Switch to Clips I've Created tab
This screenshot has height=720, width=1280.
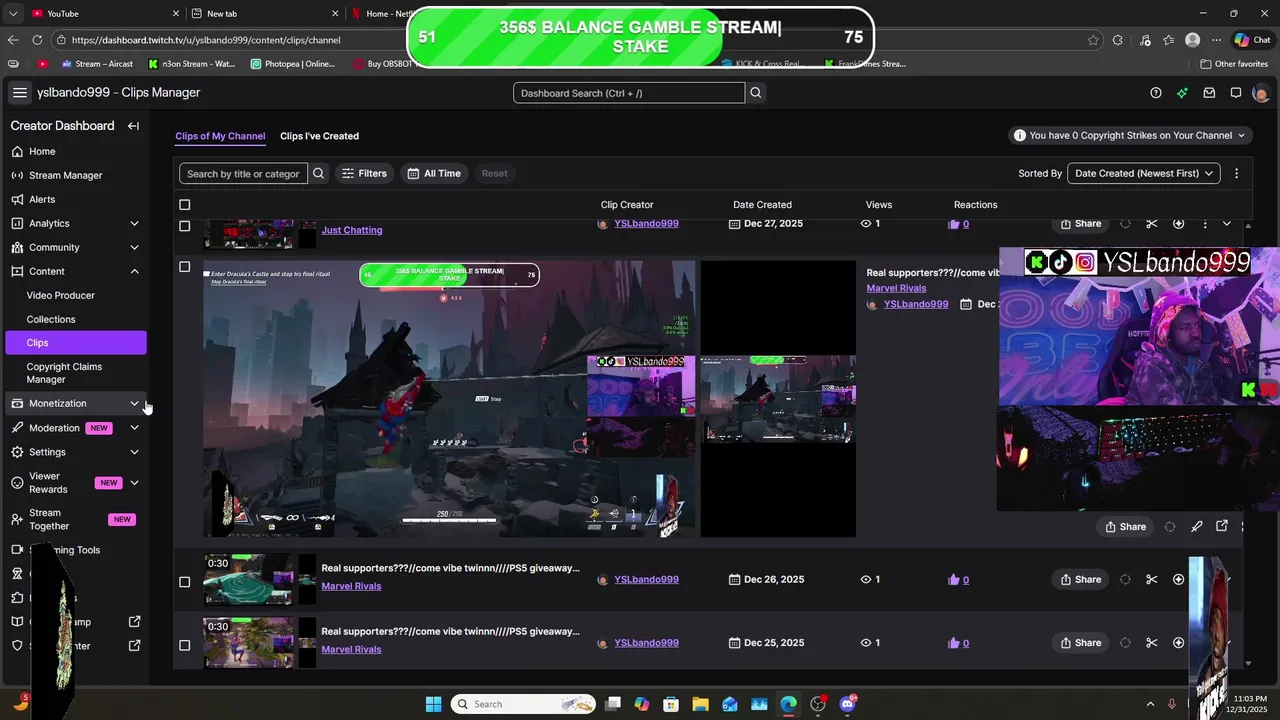click(319, 136)
